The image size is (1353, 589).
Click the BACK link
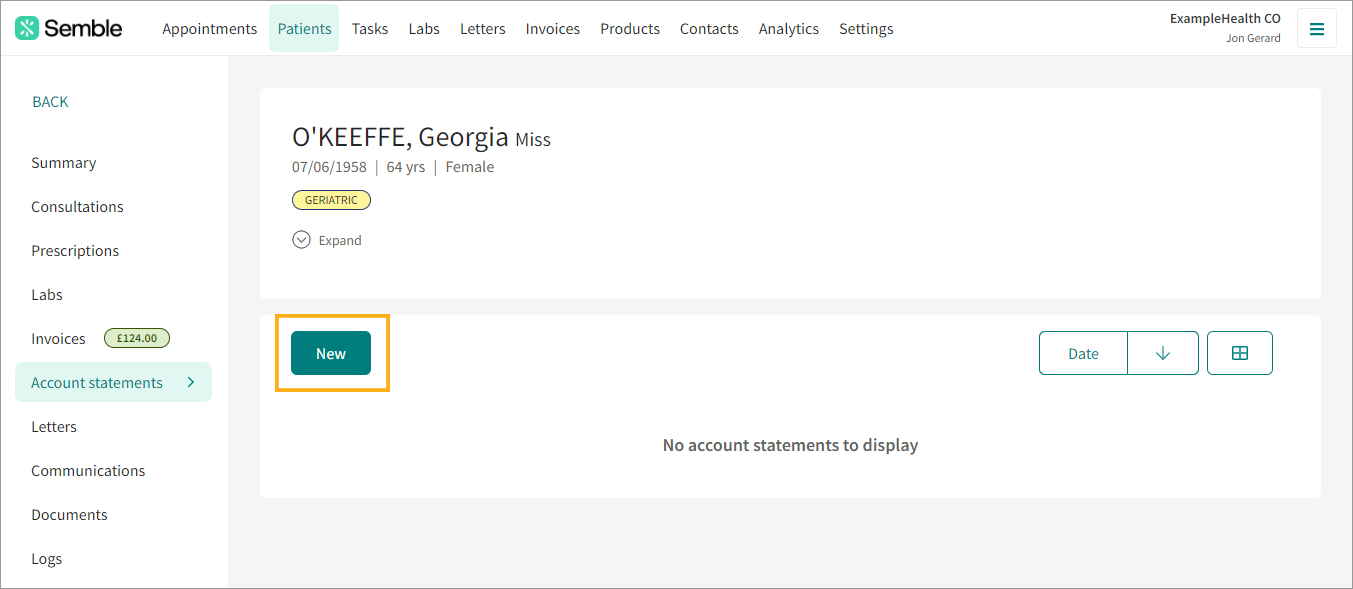[x=50, y=102]
